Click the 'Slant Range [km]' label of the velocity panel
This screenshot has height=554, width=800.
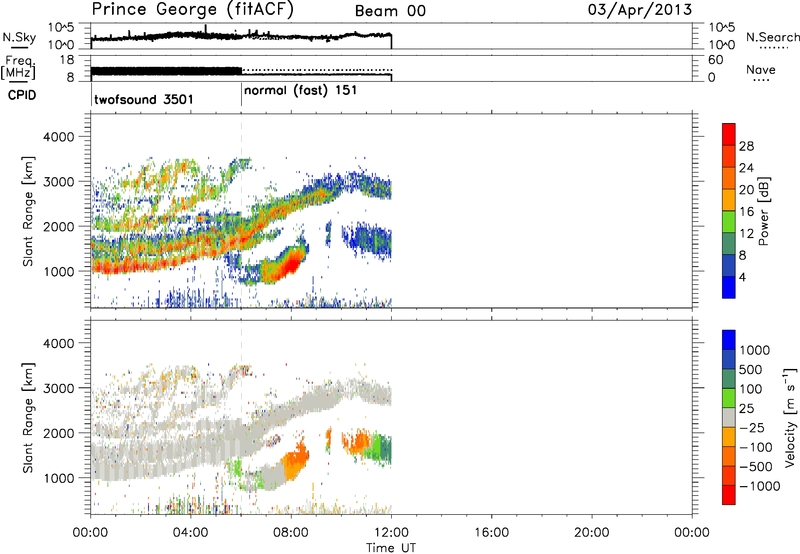click(x=27, y=417)
